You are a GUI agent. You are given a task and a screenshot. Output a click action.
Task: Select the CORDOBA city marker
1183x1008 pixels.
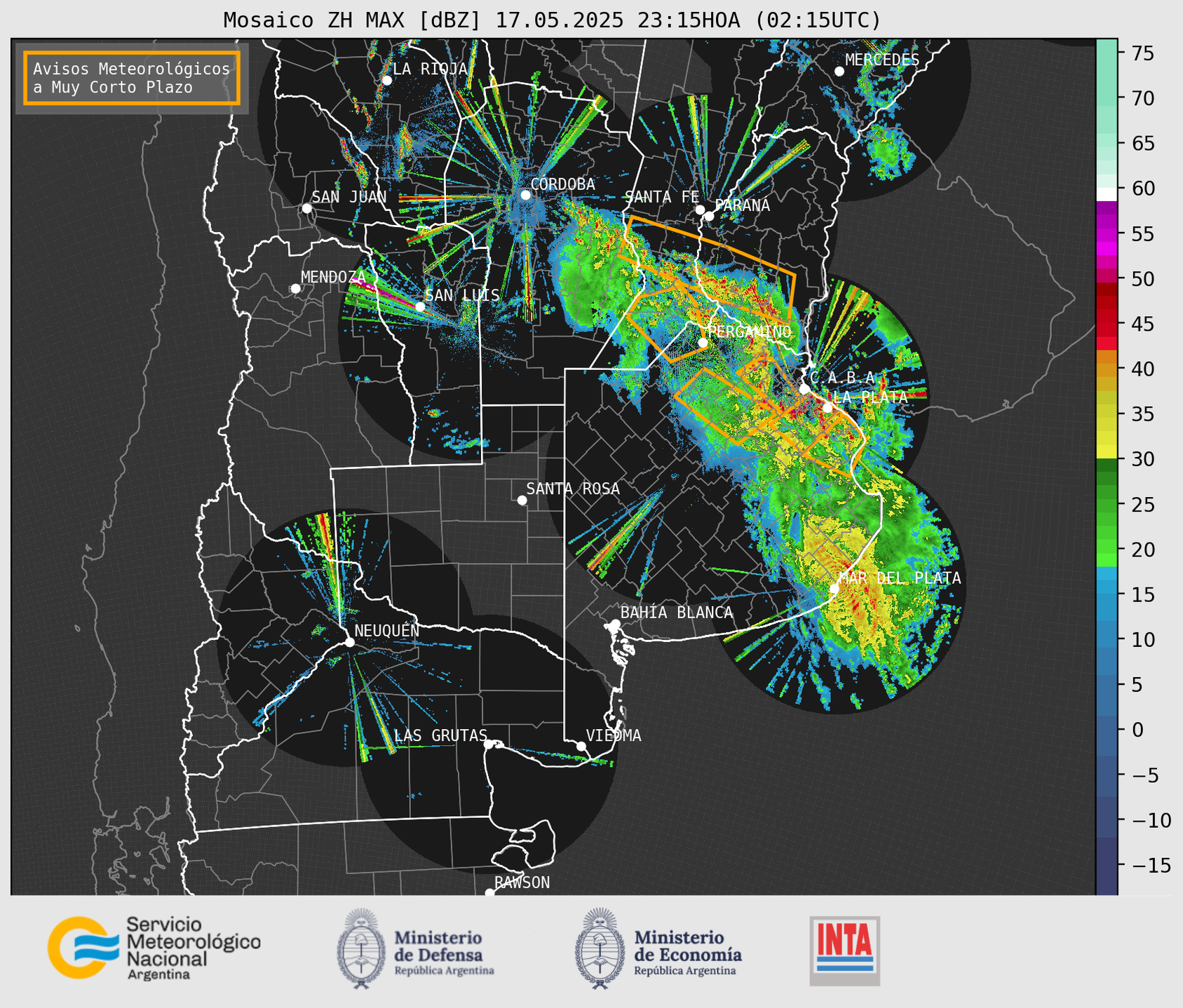(525, 195)
